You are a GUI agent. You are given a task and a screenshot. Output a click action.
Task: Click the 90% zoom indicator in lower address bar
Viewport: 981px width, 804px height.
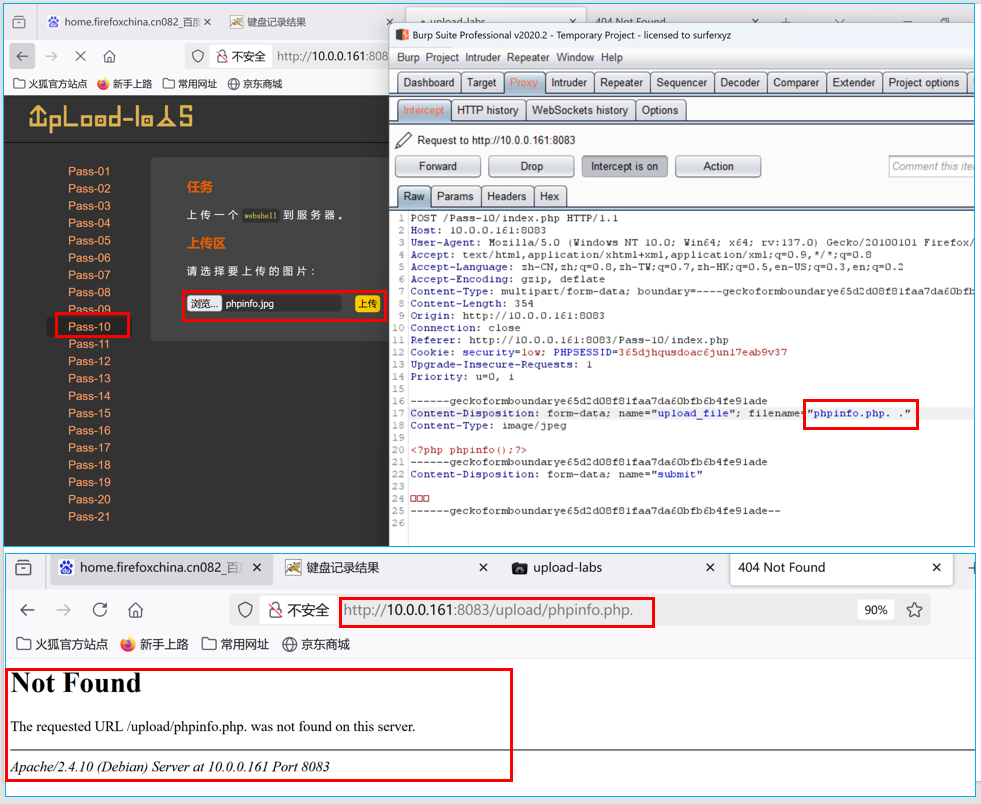pyautogui.click(x=875, y=610)
